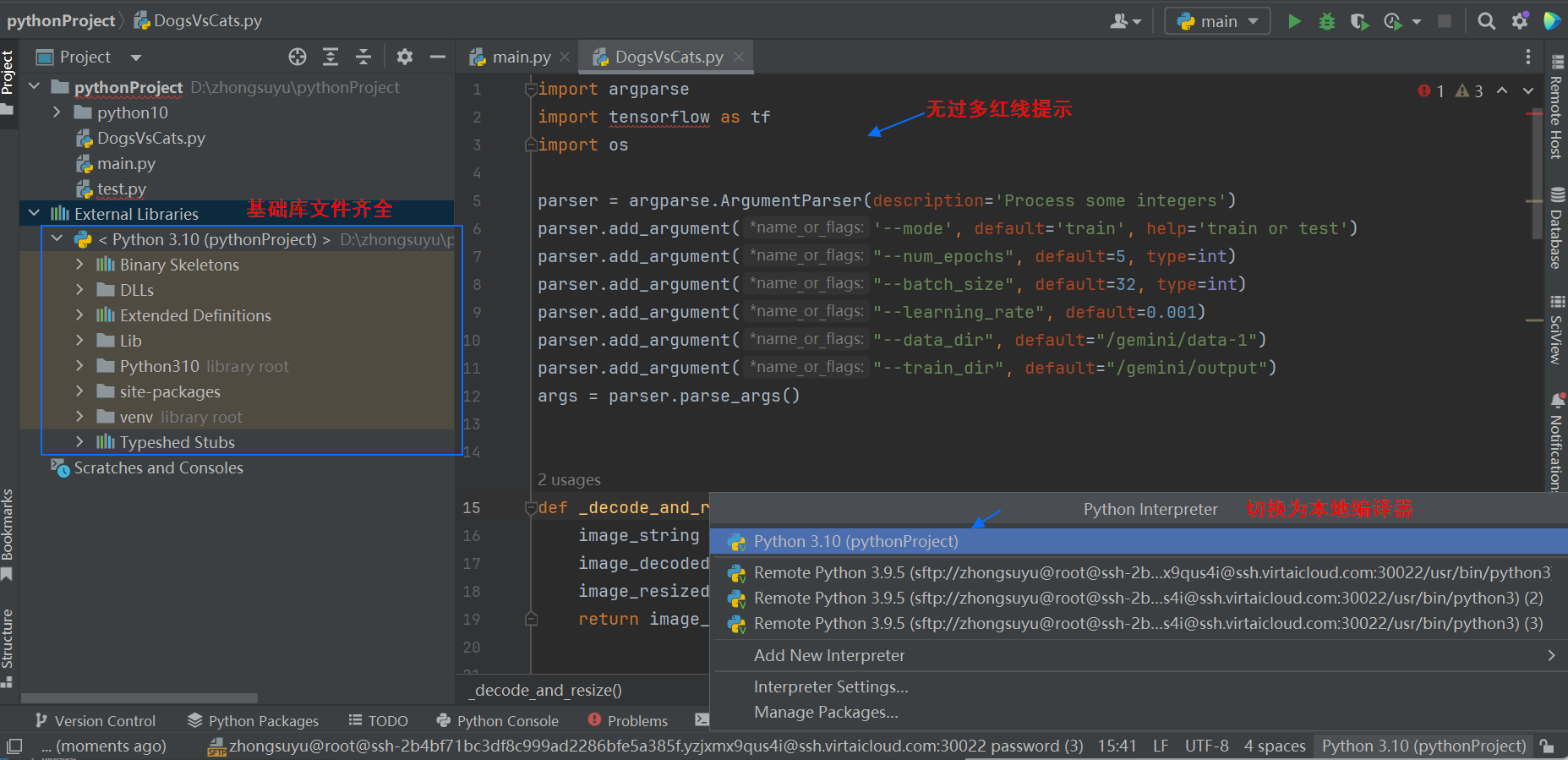
Task: Open the main run configuration dropdown
Action: [1217, 21]
